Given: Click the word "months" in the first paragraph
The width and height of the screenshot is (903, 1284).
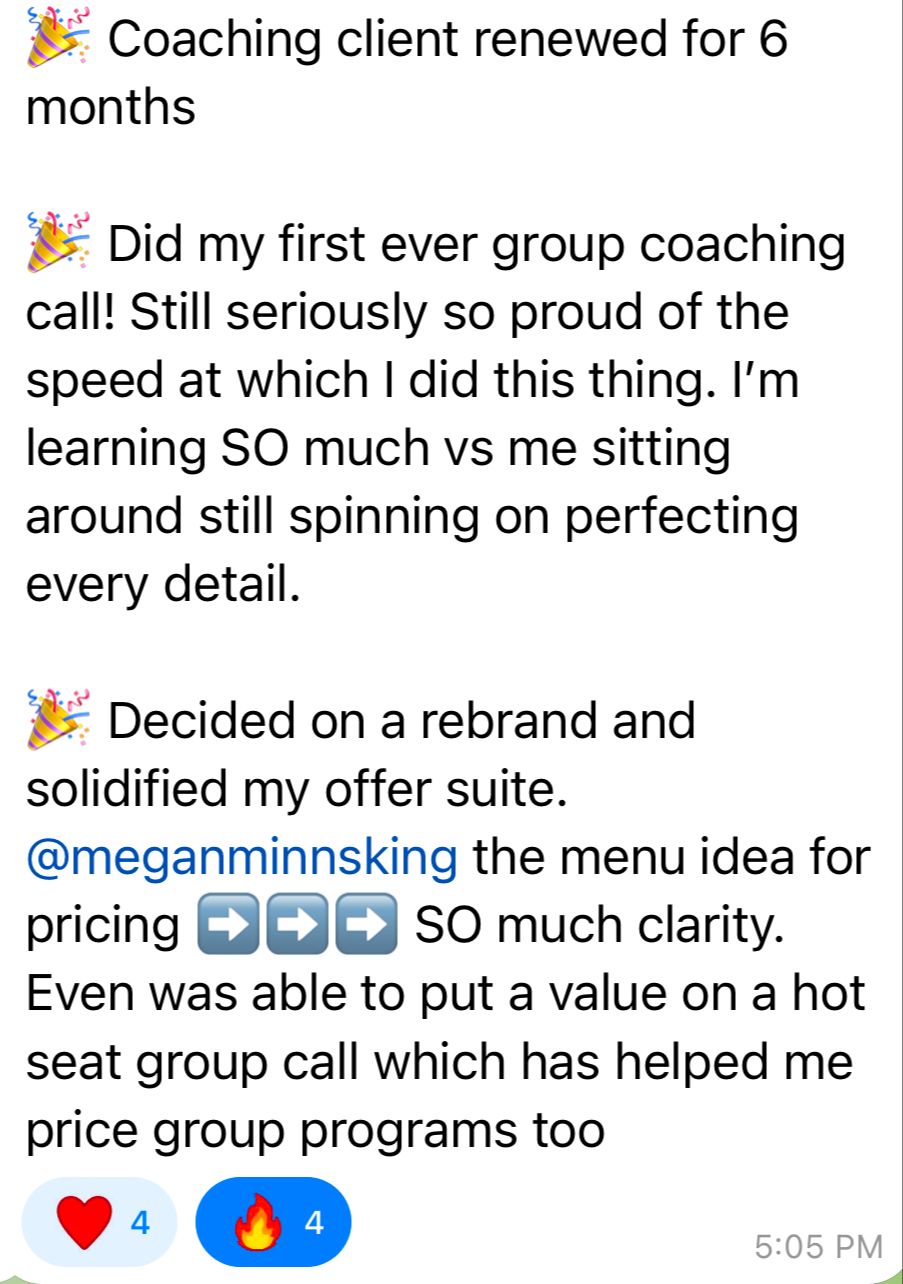Looking at the screenshot, I should 110,106.
